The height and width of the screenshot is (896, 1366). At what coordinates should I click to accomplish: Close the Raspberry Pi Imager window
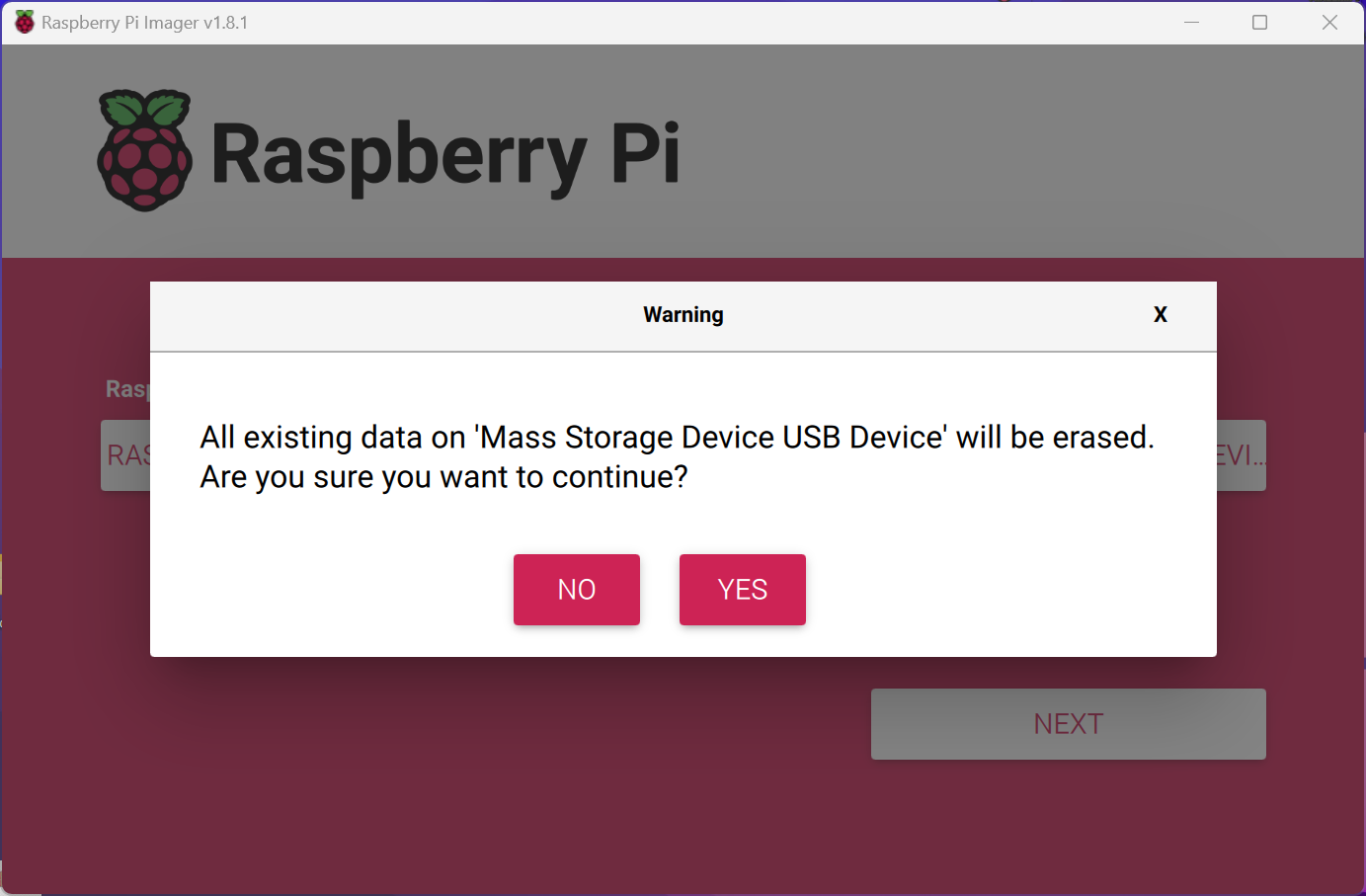click(x=1329, y=23)
